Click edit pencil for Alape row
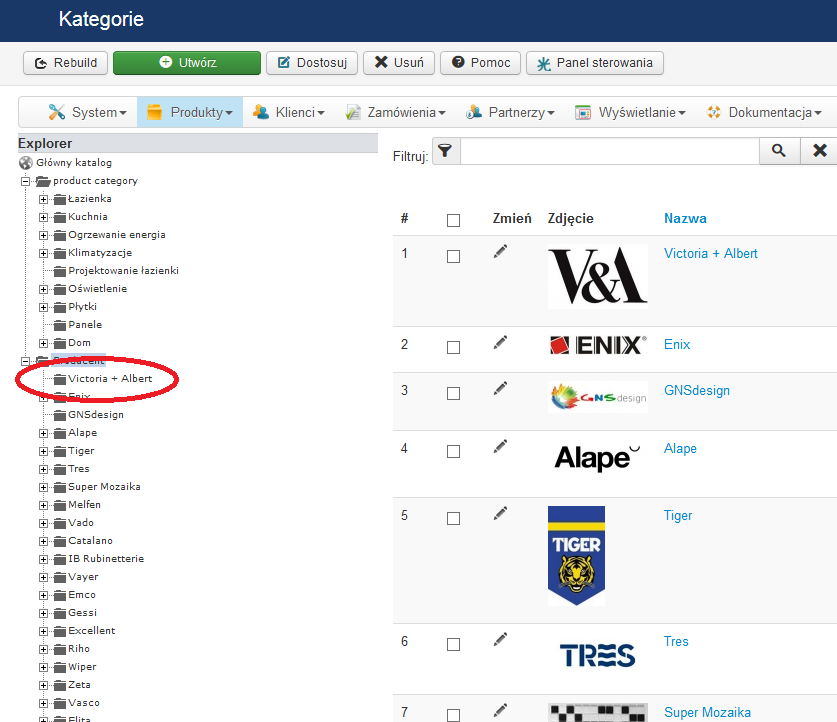Screen dimensions: 837x722 (x=500, y=446)
